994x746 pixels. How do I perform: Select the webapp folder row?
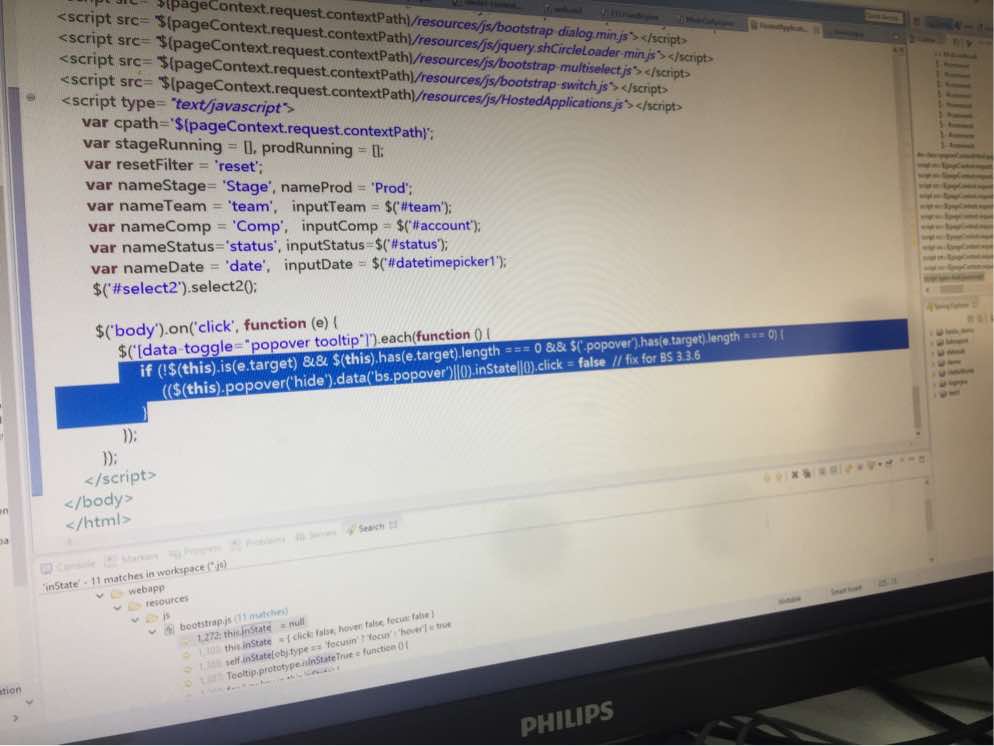pos(139,591)
